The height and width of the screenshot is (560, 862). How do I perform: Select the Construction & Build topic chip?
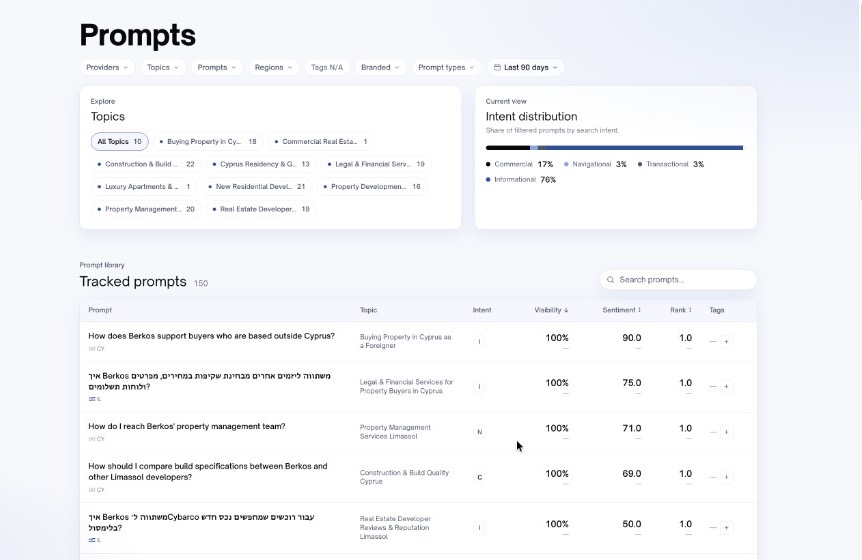point(146,164)
